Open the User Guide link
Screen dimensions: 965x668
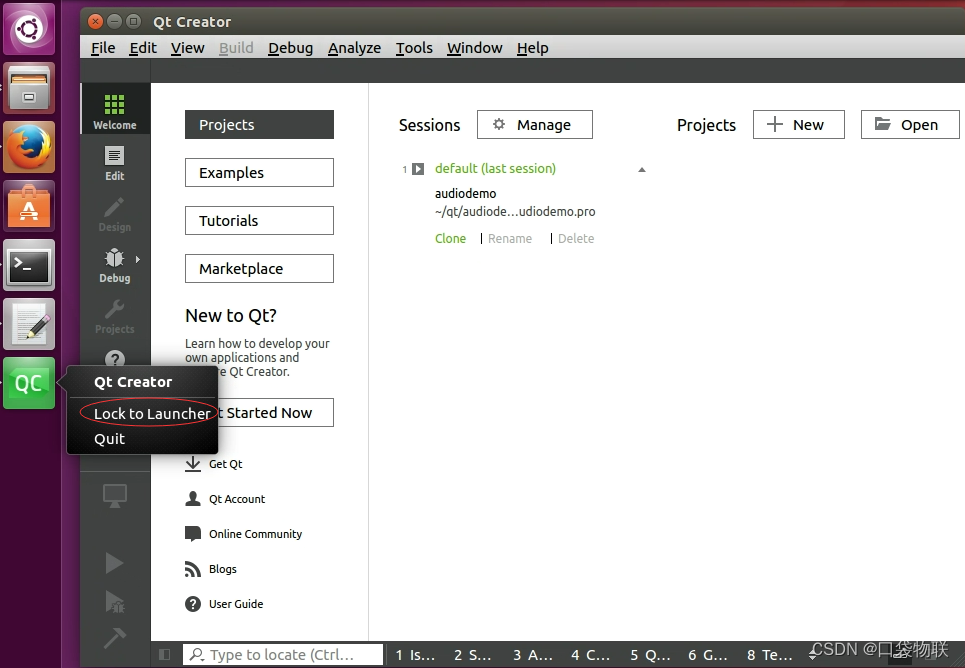224,604
